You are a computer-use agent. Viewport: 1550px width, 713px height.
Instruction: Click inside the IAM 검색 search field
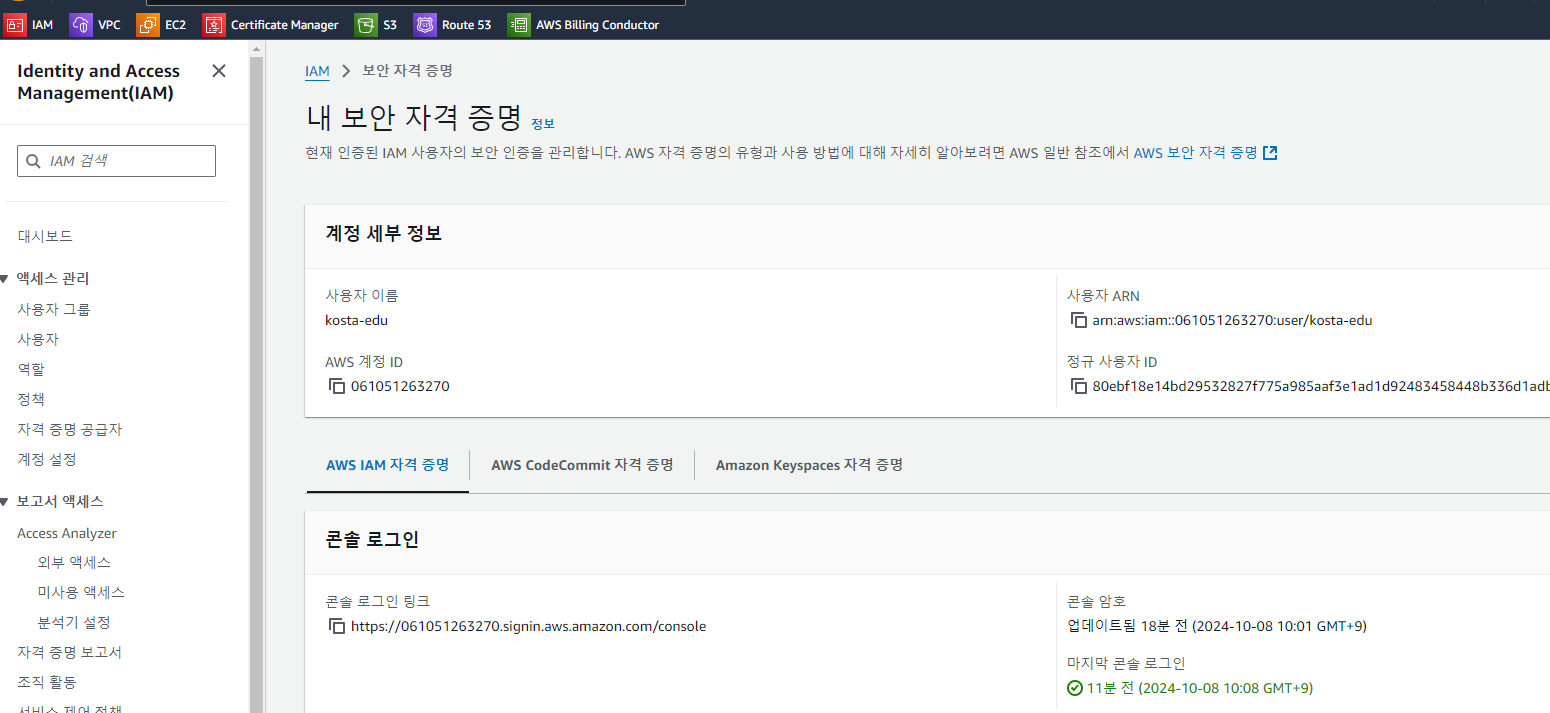pos(116,161)
